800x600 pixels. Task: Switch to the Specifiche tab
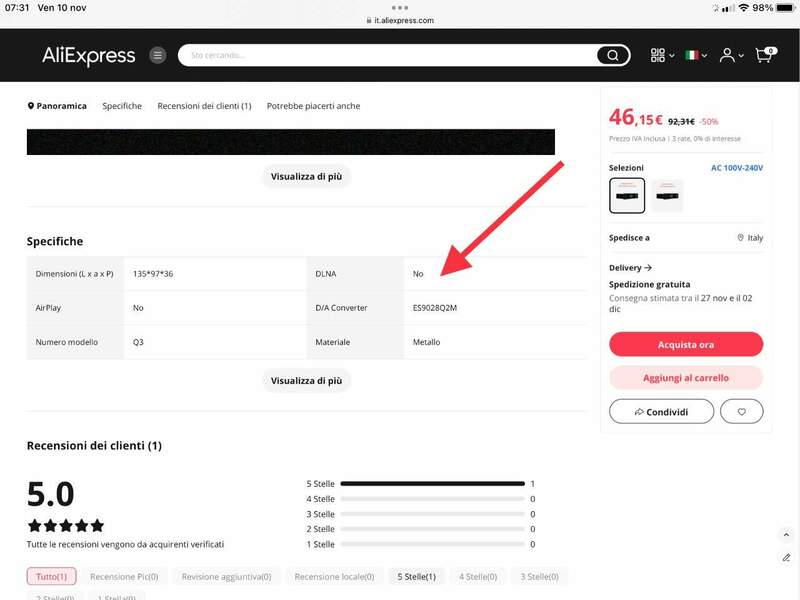click(x=122, y=106)
